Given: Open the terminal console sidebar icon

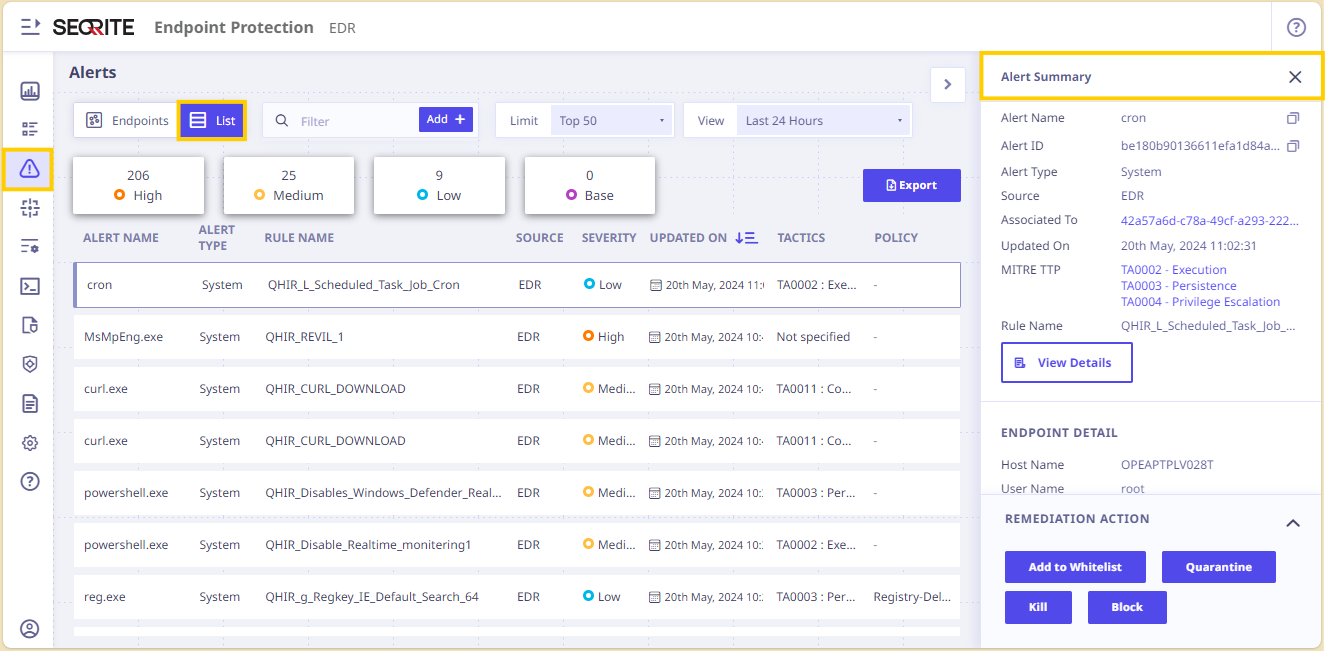Looking at the screenshot, I should pos(30,286).
